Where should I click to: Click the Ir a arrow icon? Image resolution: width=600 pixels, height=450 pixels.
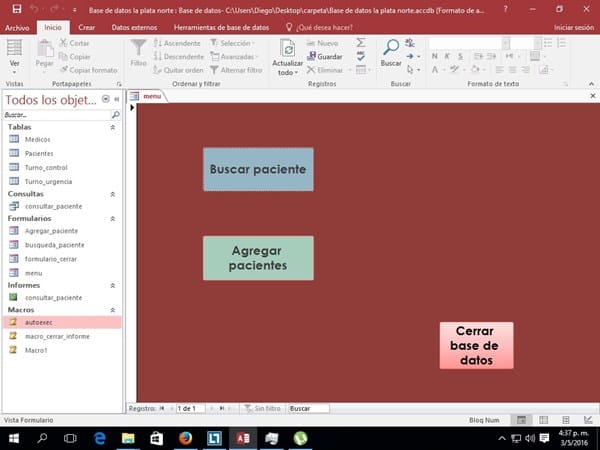point(410,56)
